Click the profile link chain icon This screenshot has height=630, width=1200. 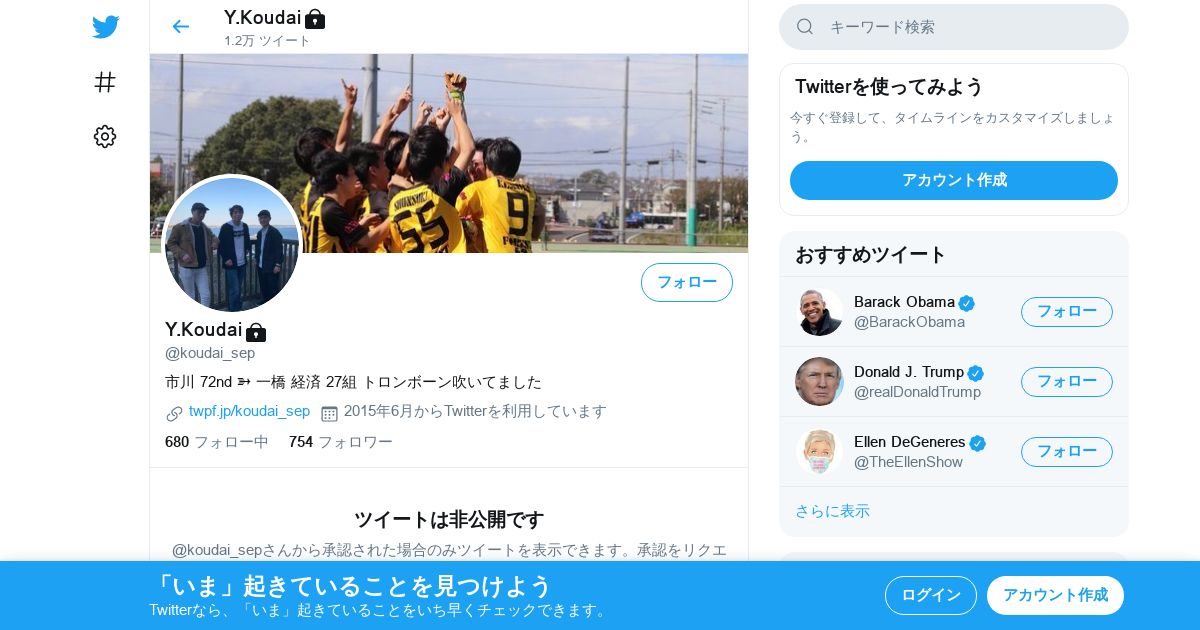[x=174, y=413]
